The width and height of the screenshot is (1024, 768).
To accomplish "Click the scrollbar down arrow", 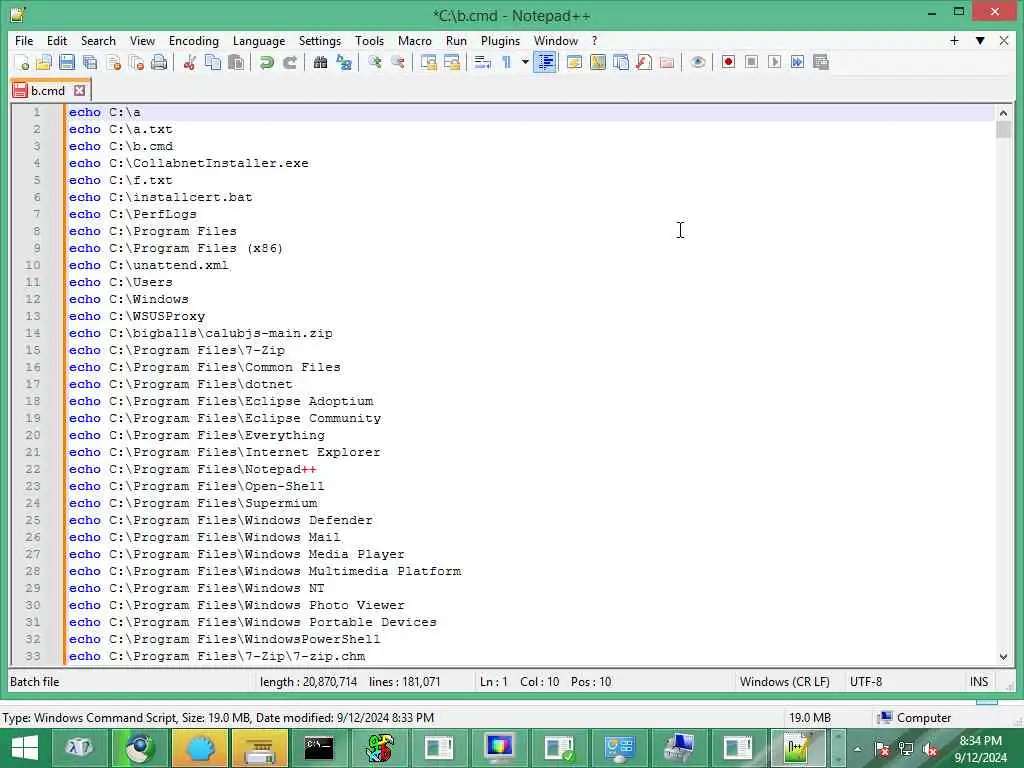I will tap(1003, 656).
